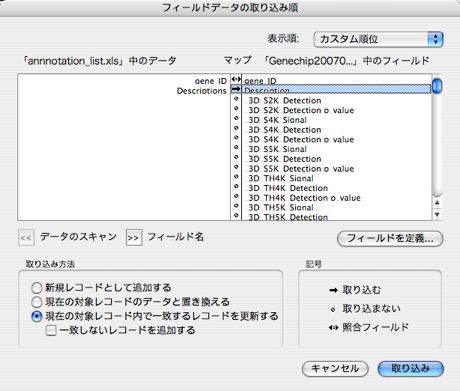Enable 一致しないレコードを追加する checkbox
Viewport: 460px width, 391px height.
click(x=51, y=331)
